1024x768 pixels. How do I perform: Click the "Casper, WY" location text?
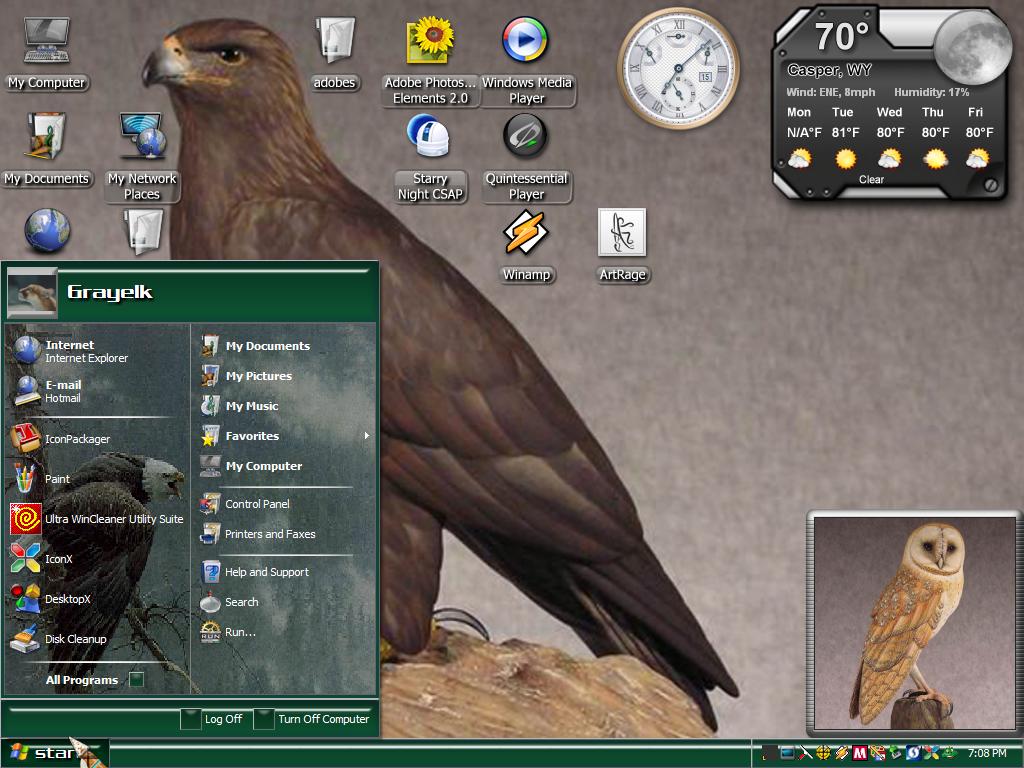(x=829, y=70)
